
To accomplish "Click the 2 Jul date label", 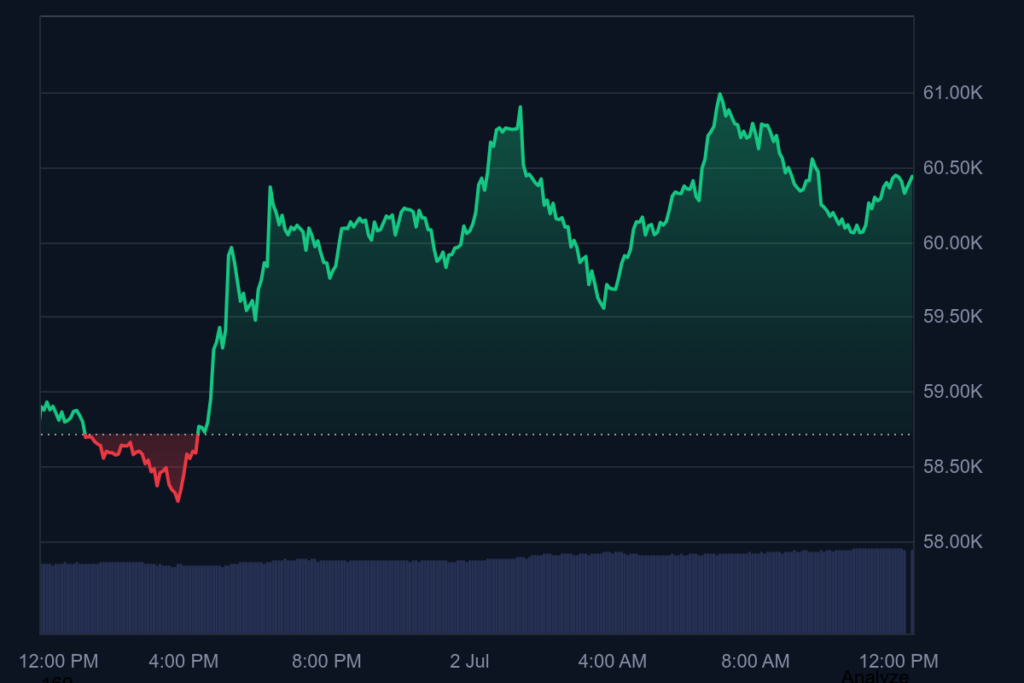I will coord(470,661).
